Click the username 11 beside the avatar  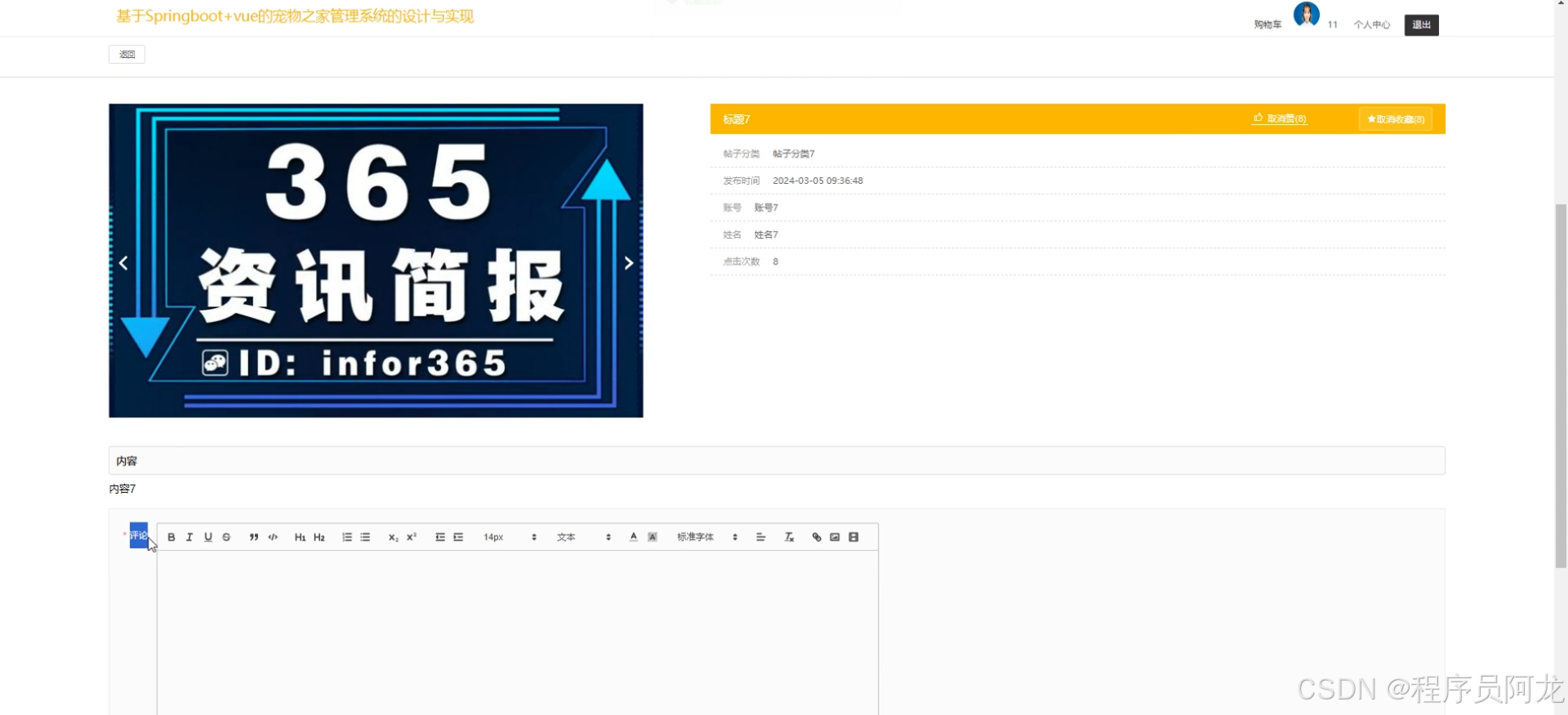pyautogui.click(x=1332, y=25)
